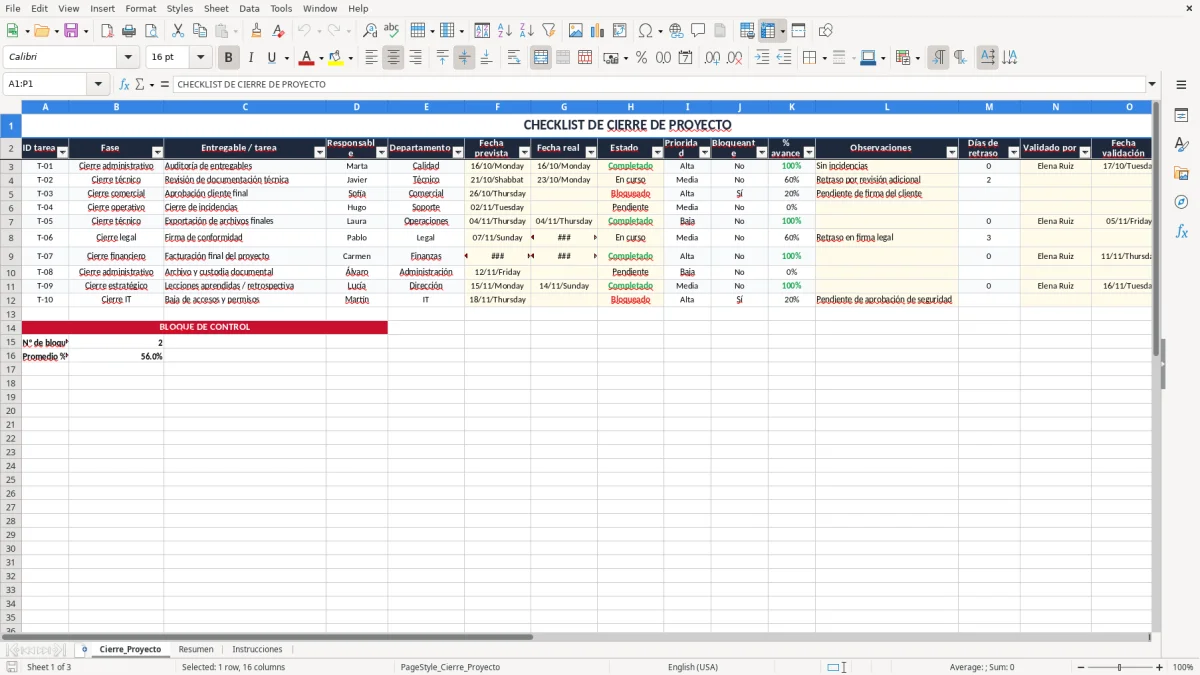Open Find & Replace icon
The width and height of the screenshot is (1200, 675).
[x=370, y=31]
